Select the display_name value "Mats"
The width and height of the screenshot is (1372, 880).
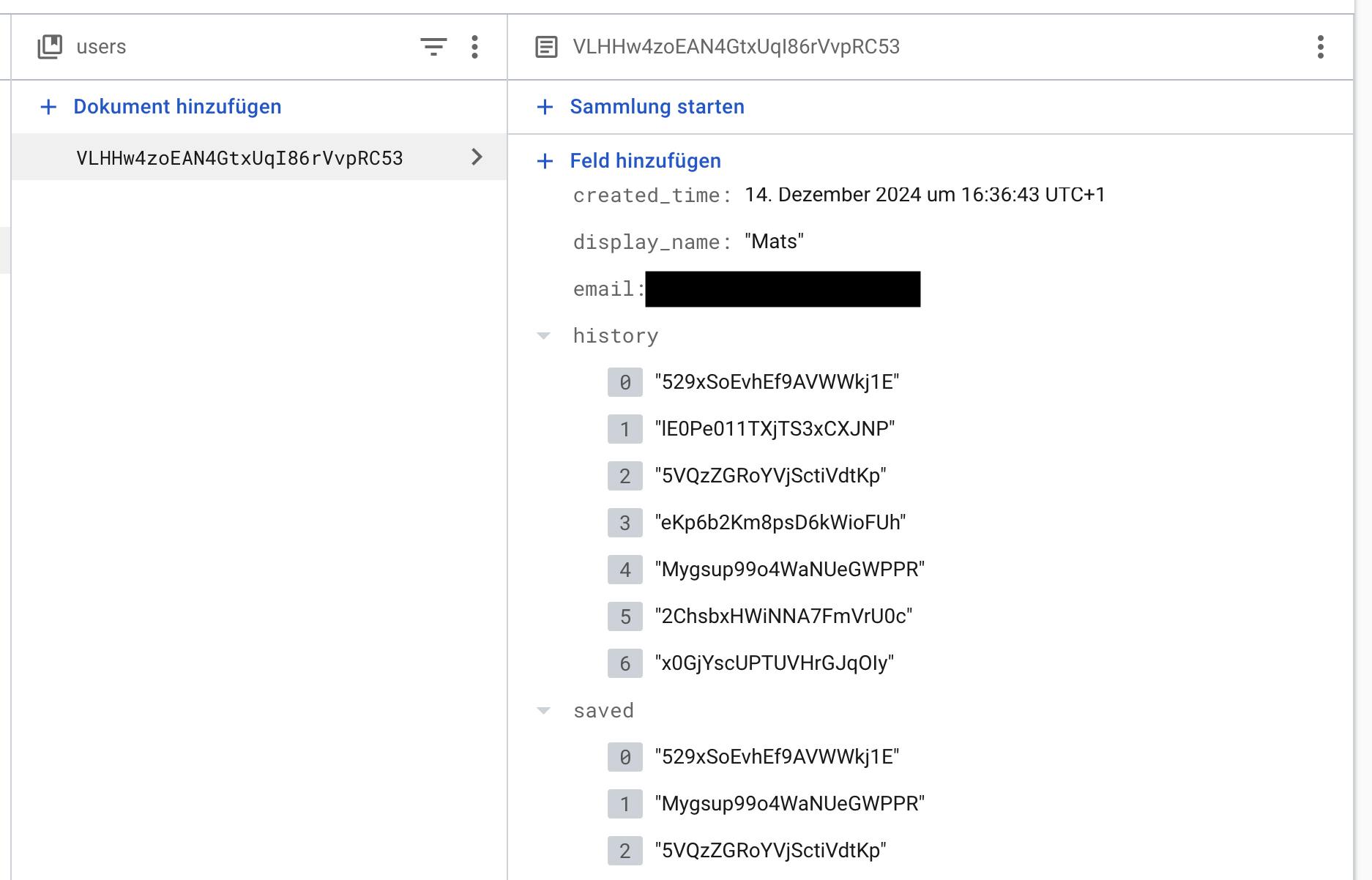click(x=774, y=242)
